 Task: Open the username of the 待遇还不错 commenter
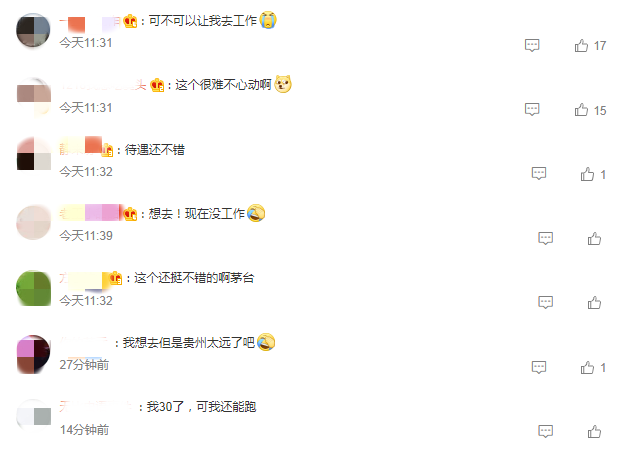click(81, 149)
